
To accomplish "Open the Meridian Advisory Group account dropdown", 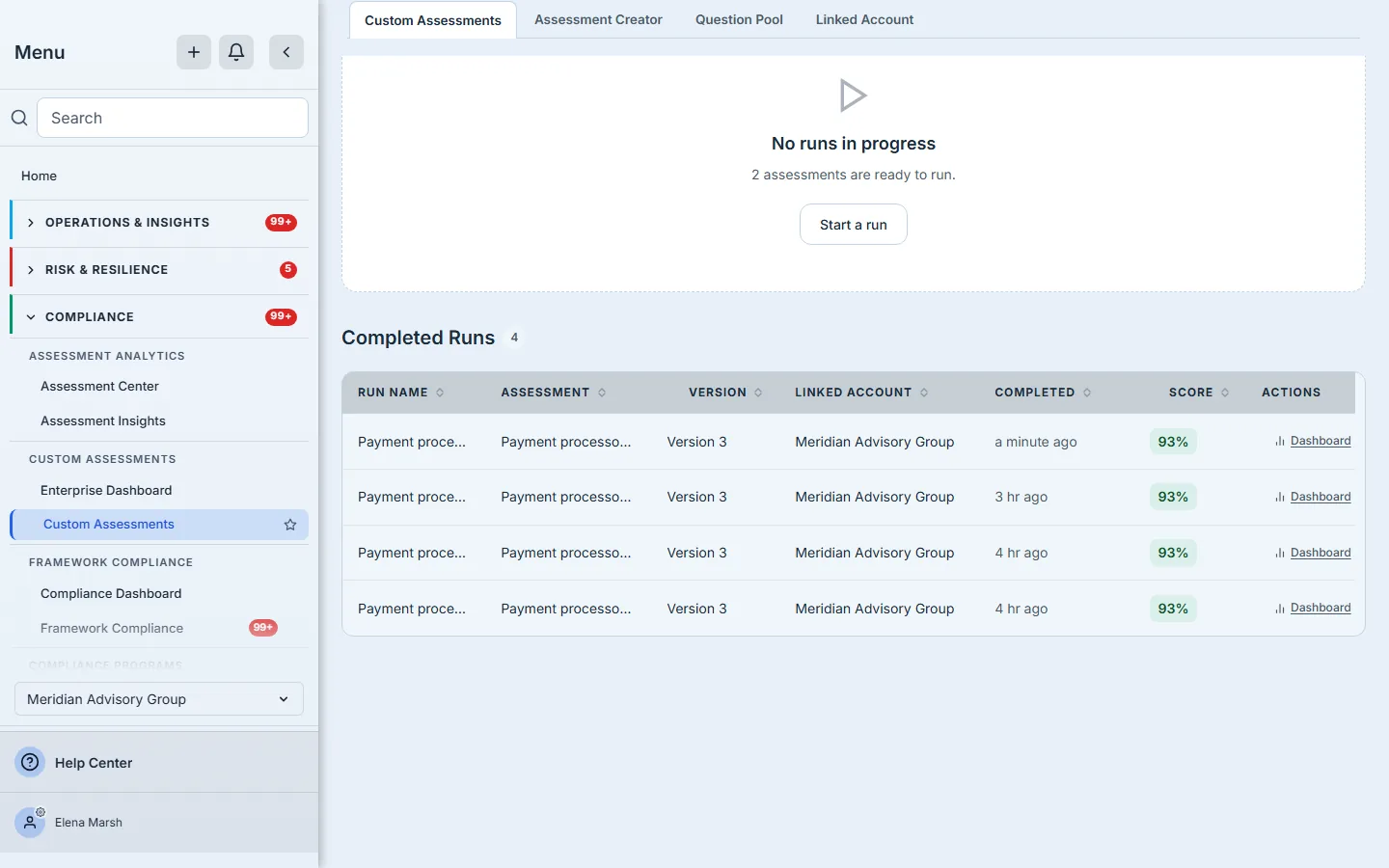I will tap(159, 699).
